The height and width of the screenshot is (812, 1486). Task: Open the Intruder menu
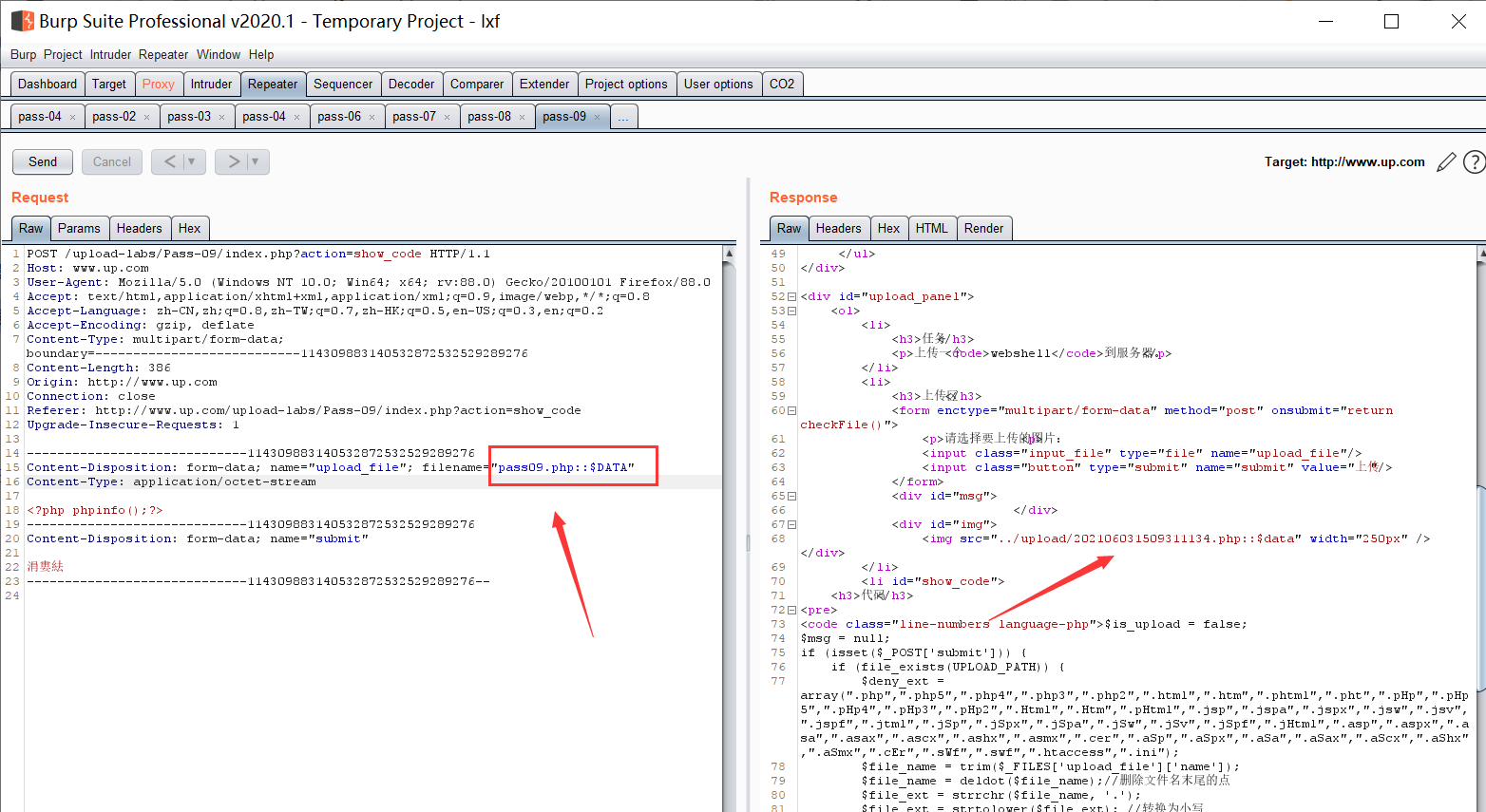(x=110, y=54)
